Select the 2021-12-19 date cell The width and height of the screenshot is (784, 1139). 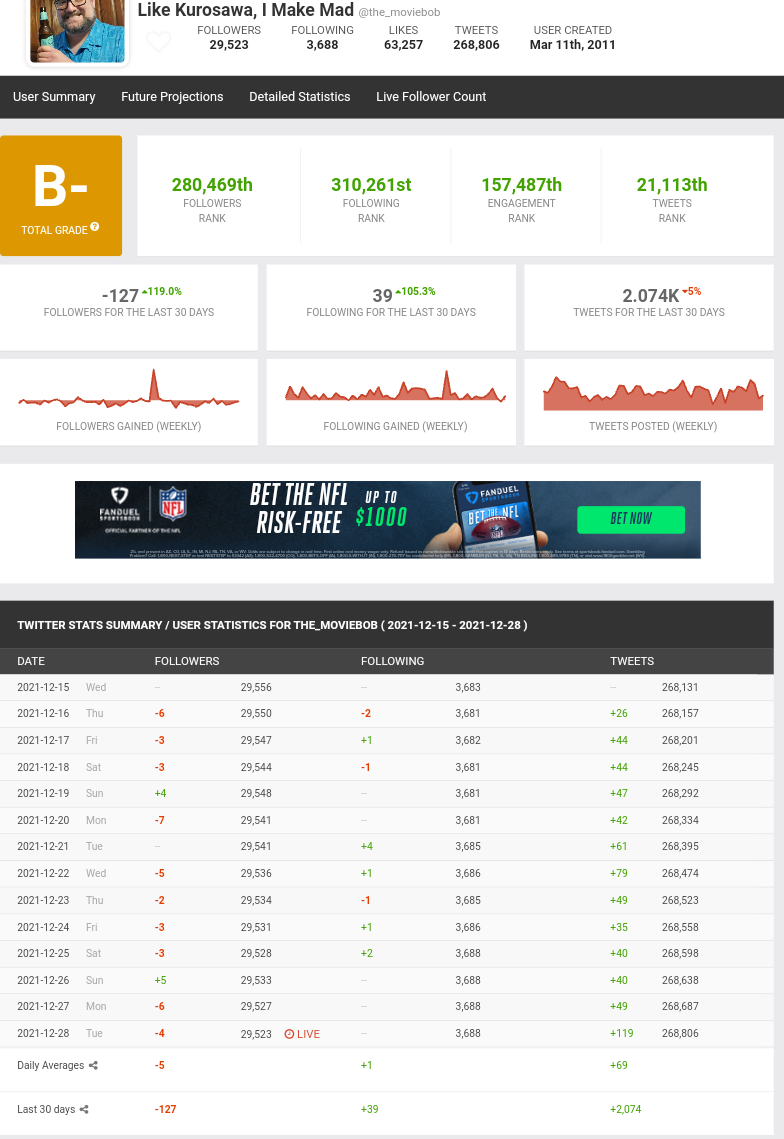click(44, 793)
